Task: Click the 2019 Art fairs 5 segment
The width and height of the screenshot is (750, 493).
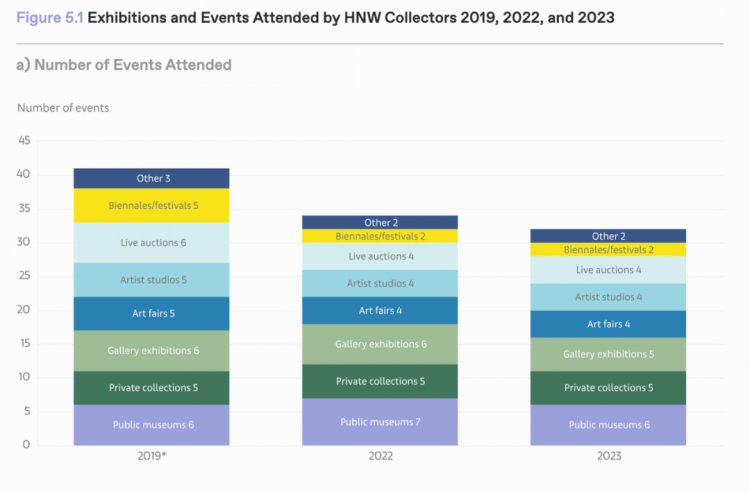Action: [151, 314]
